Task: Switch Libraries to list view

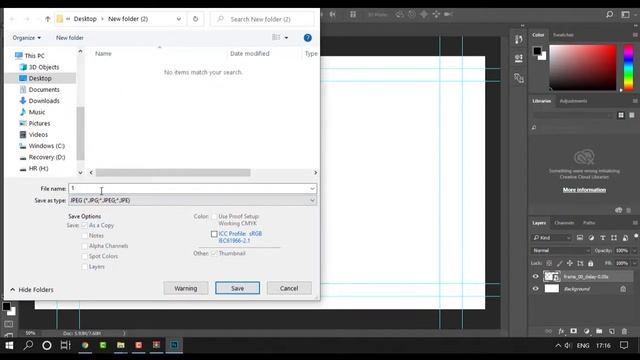Action: [631, 115]
